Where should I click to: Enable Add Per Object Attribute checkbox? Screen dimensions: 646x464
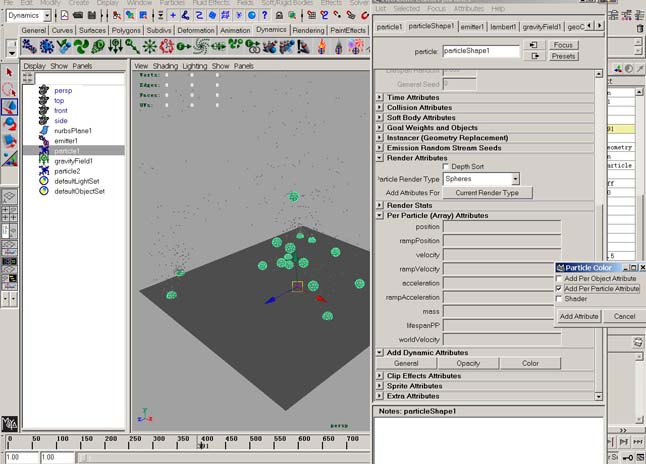pyautogui.click(x=559, y=279)
